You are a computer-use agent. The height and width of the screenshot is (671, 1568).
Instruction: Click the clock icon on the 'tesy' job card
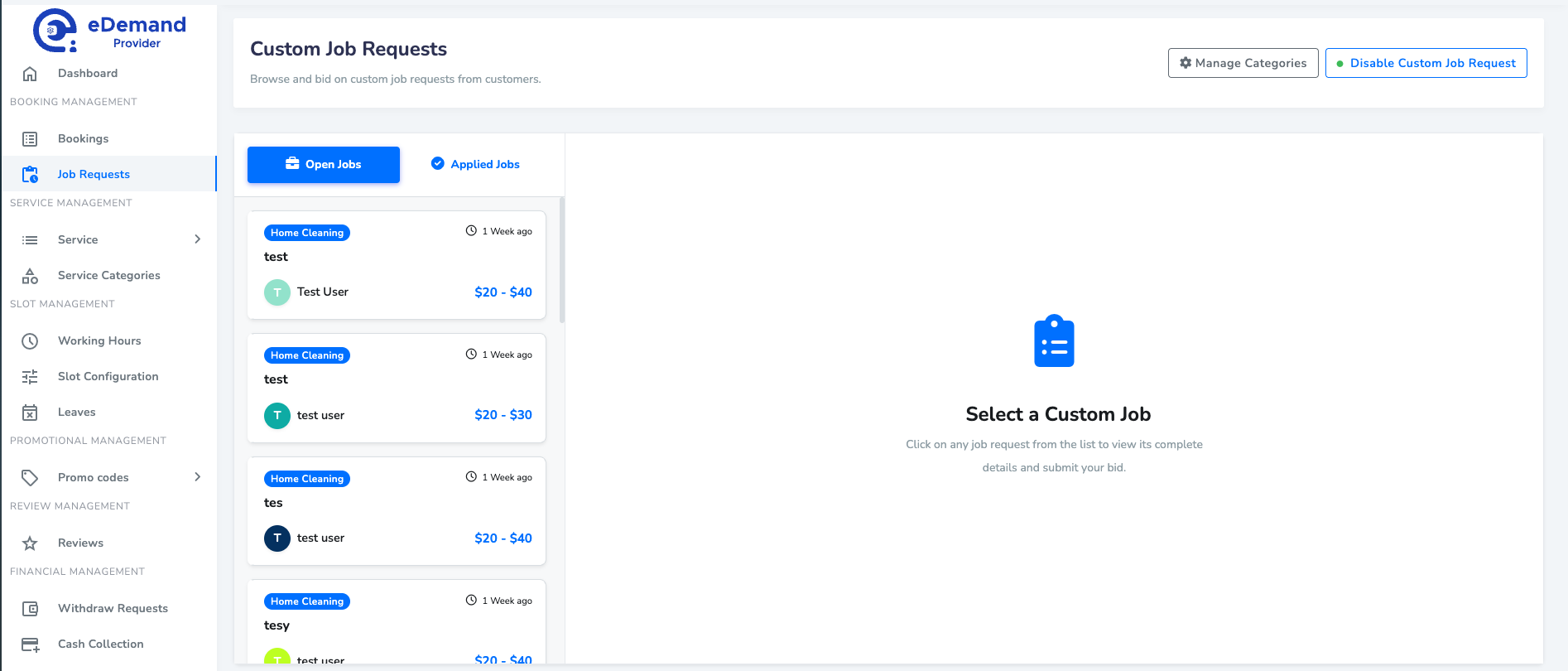tap(471, 601)
